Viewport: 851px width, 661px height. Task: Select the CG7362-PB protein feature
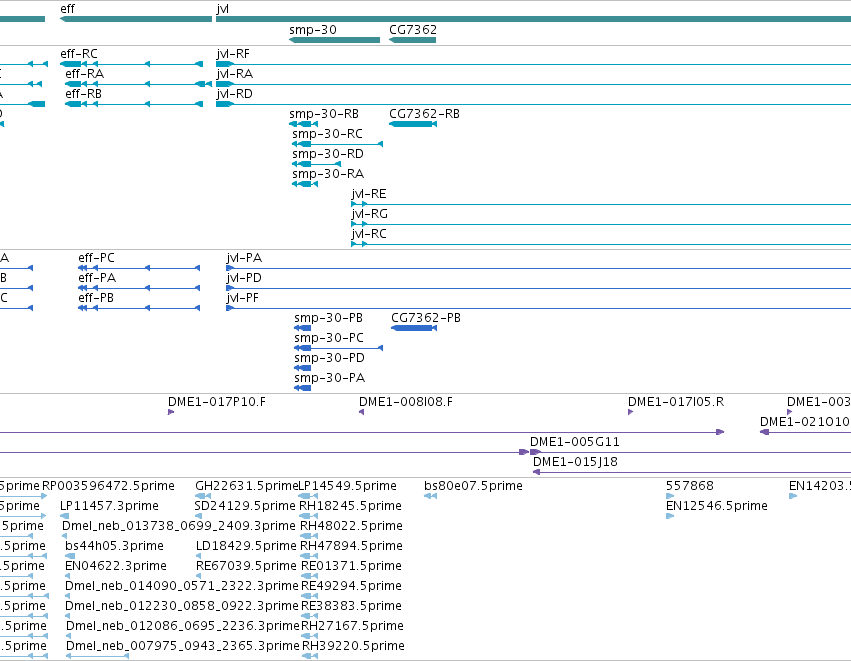(x=414, y=328)
